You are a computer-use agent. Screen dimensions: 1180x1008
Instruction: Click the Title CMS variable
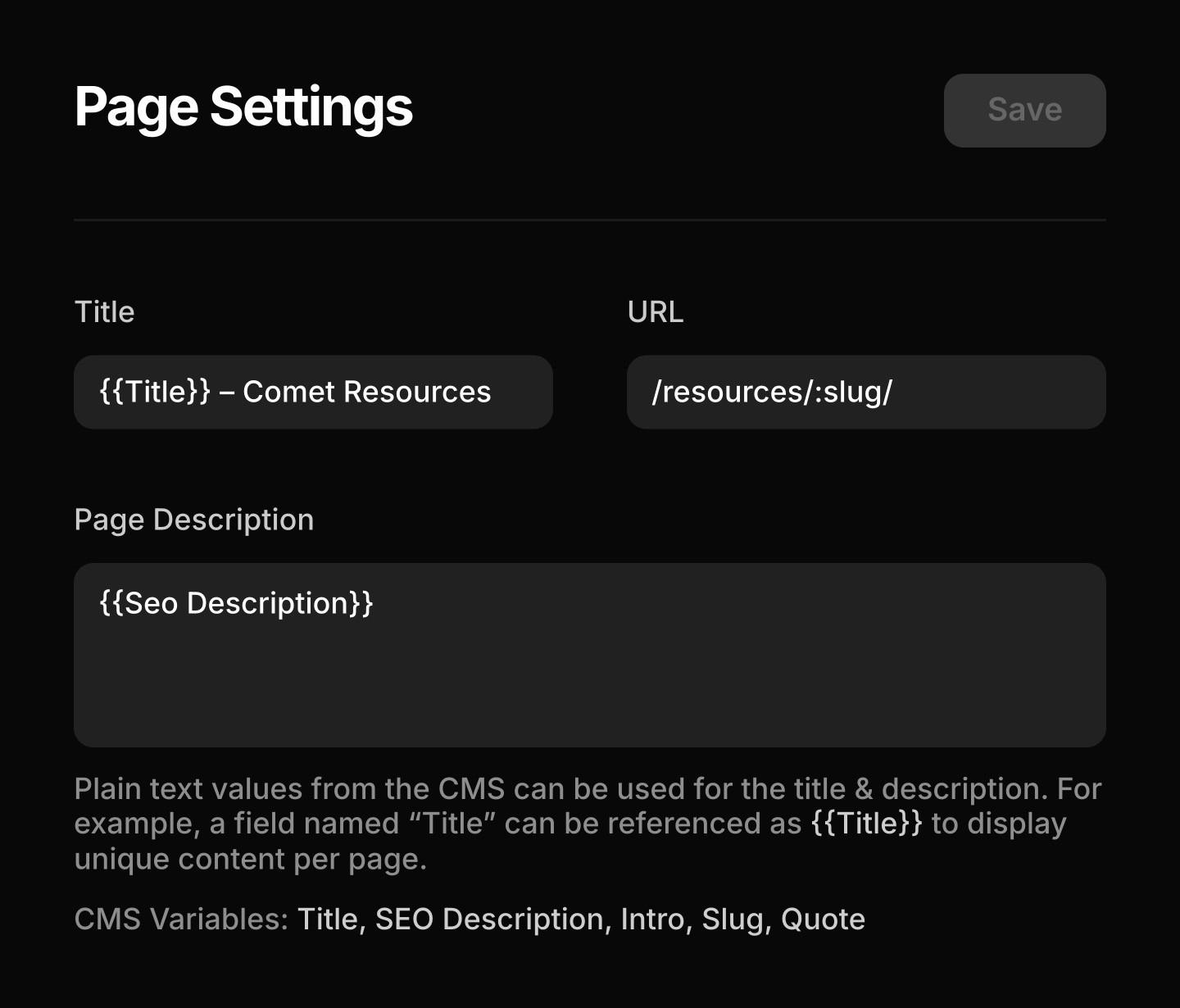[327, 919]
